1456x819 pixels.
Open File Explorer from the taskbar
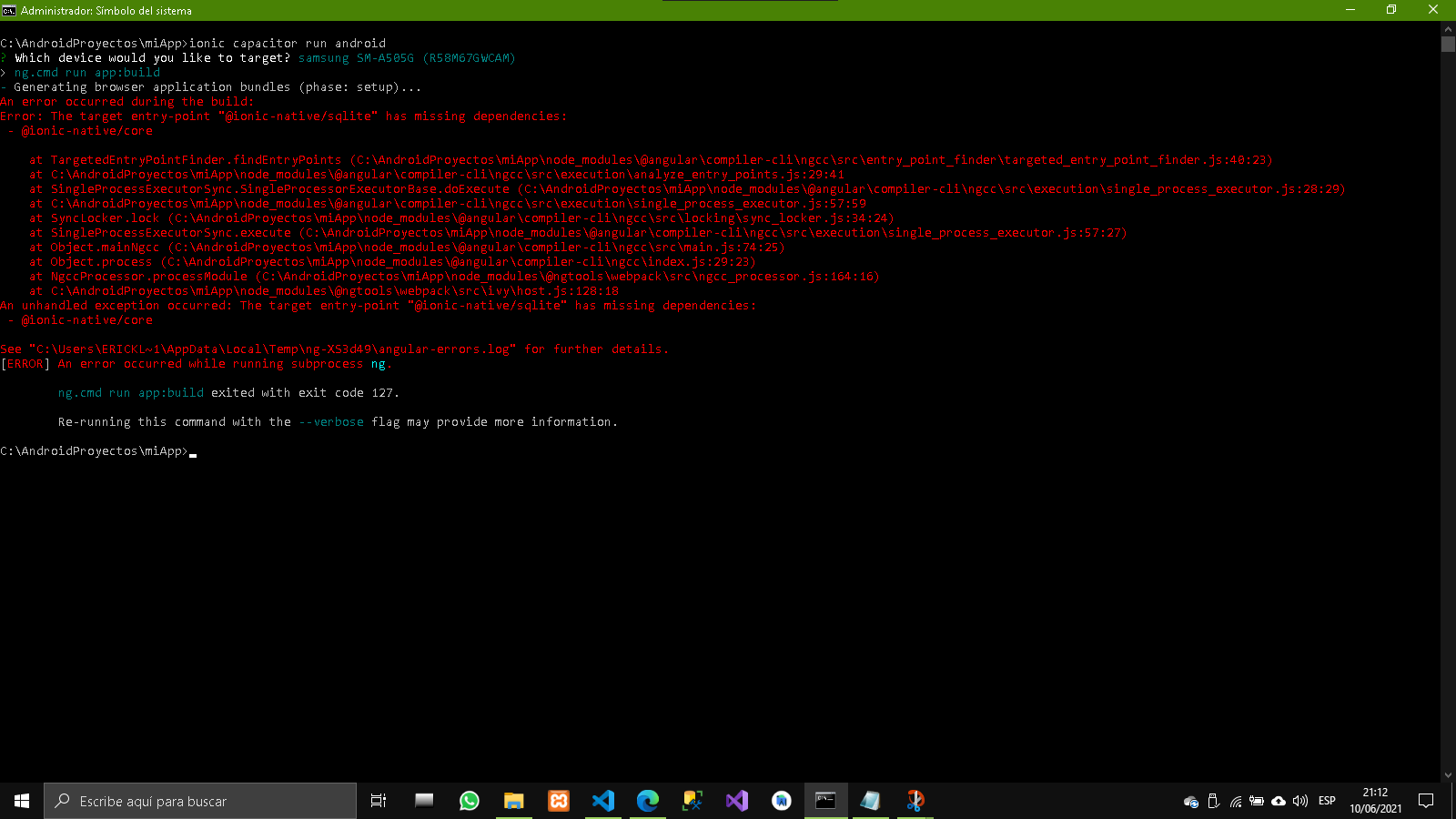coord(514,801)
